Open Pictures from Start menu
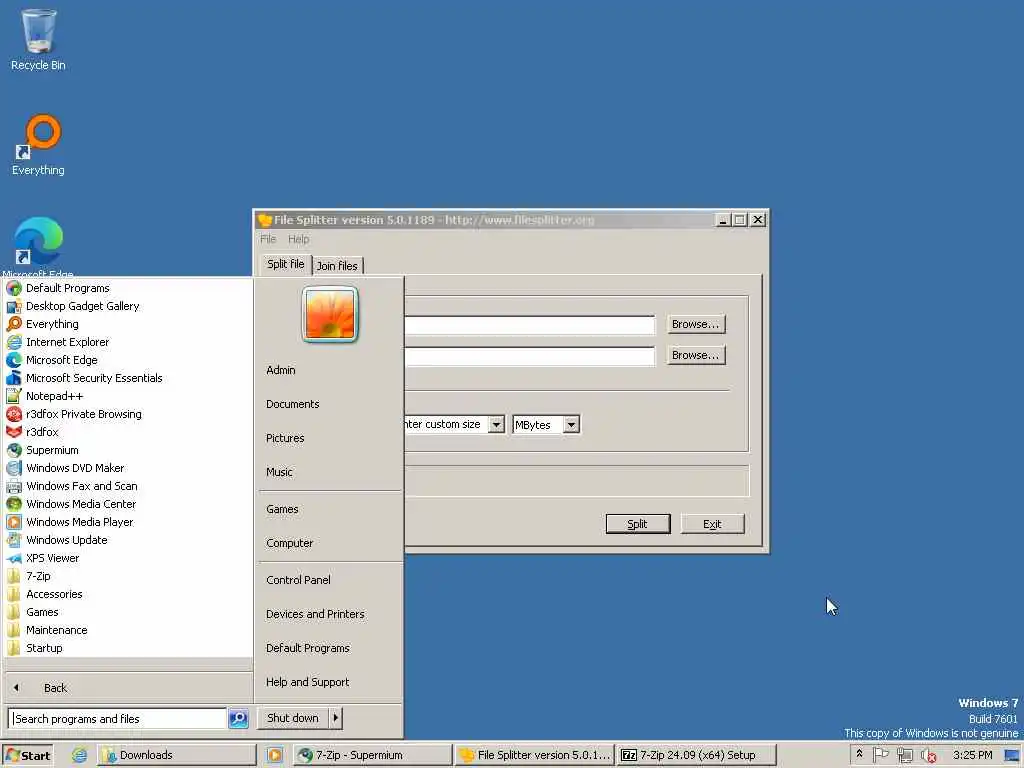This screenshot has height=768, width=1024. click(285, 438)
